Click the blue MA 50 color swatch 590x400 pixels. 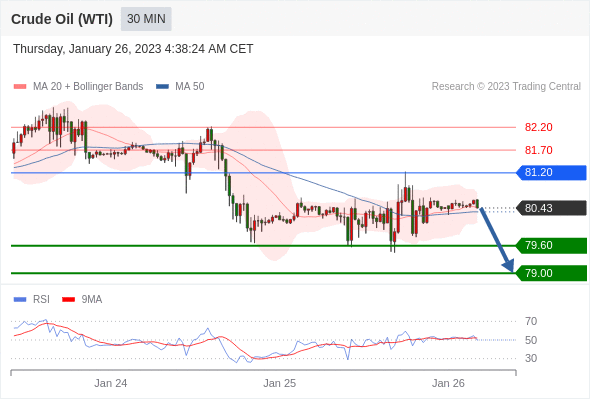click(163, 87)
